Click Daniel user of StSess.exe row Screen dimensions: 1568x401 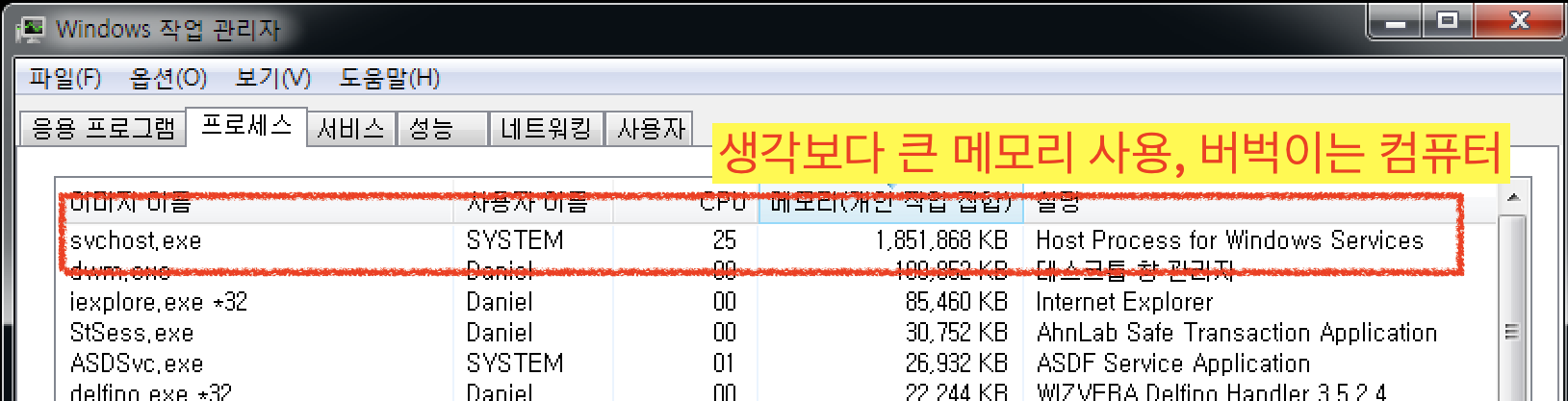tap(500, 333)
